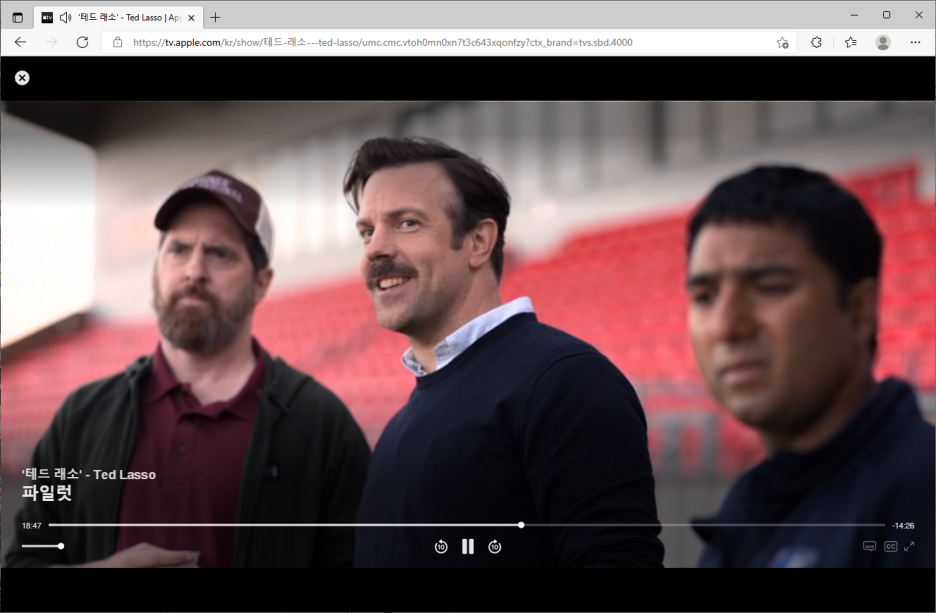View site information via lock icon
The image size is (936, 613).
coord(118,42)
